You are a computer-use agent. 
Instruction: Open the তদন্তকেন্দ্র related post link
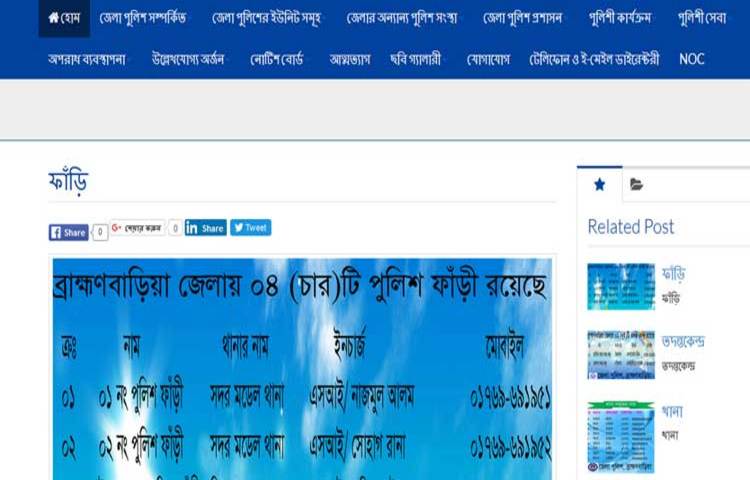683,341
